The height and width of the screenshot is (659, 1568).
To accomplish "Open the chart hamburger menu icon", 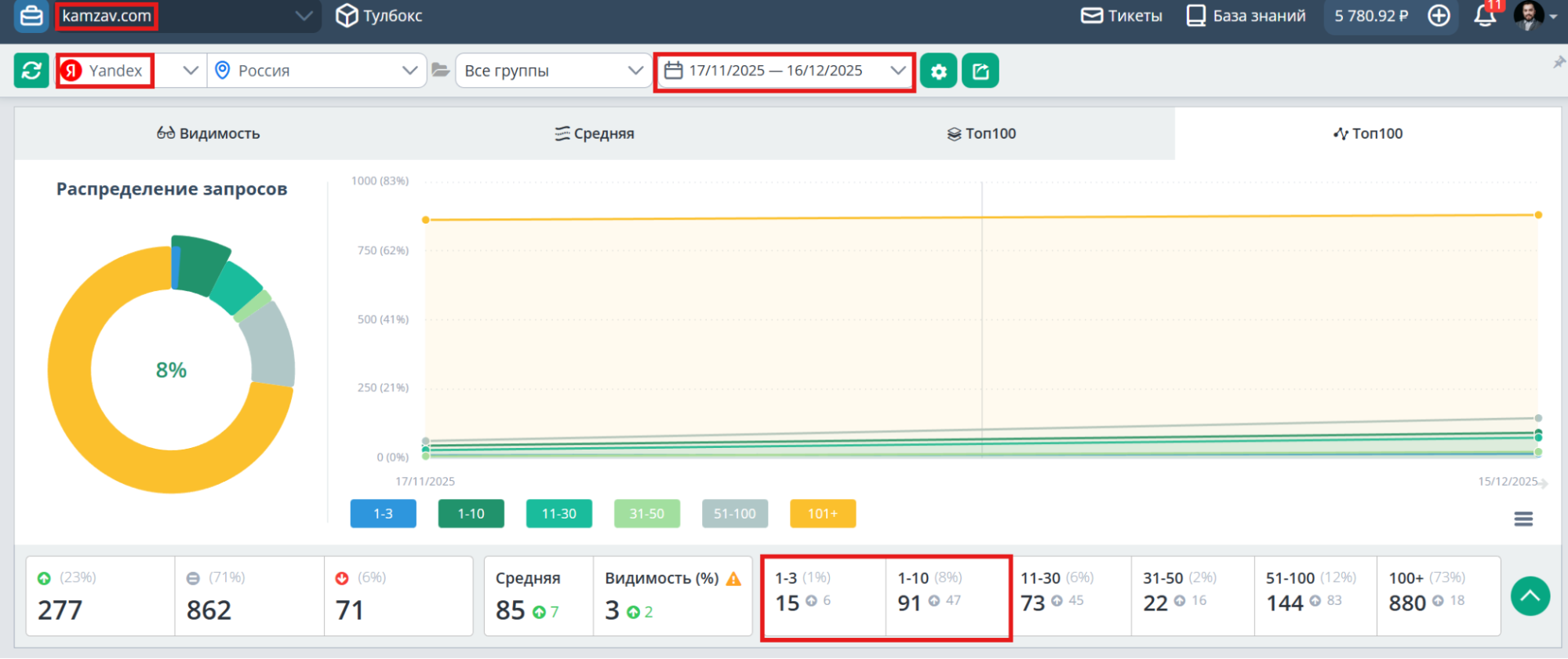I will point(1523,519).
